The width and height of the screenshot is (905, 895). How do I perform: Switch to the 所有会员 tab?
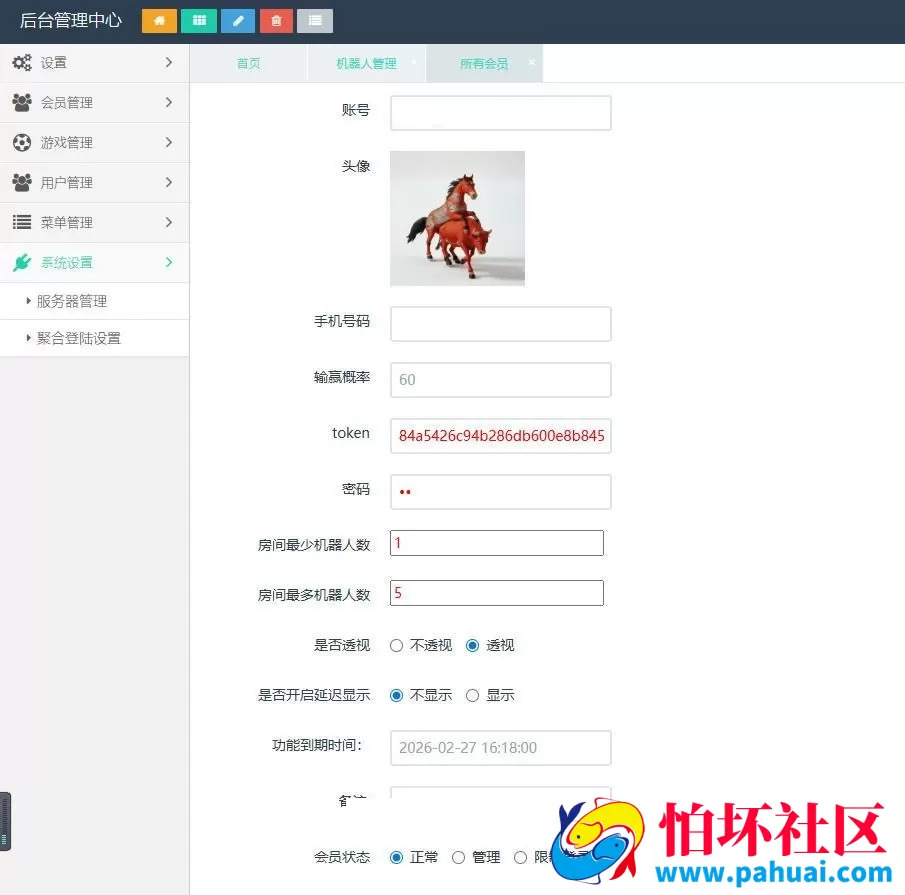[484, 63]
